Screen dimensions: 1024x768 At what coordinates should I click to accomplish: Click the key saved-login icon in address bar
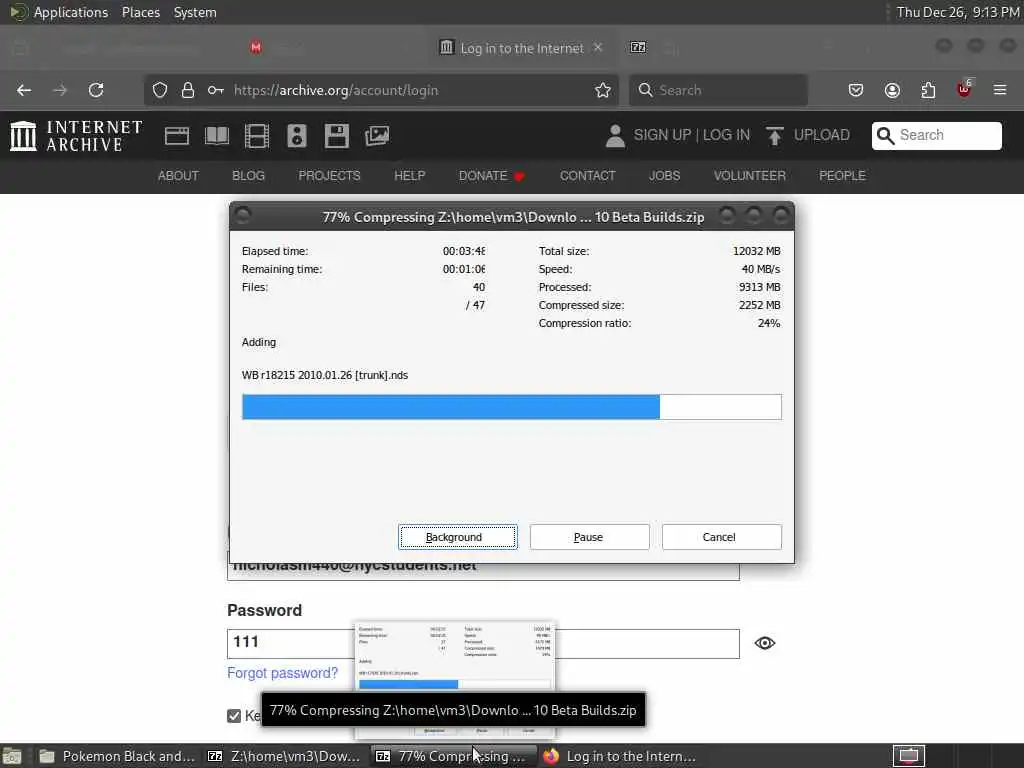point(216,90)
